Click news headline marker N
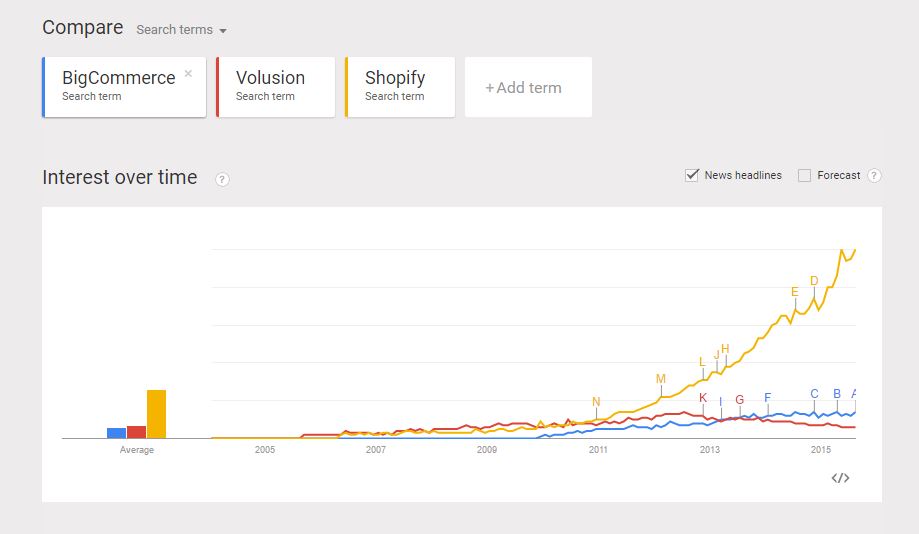Screen dimensions: 919x534 point(596,402)
